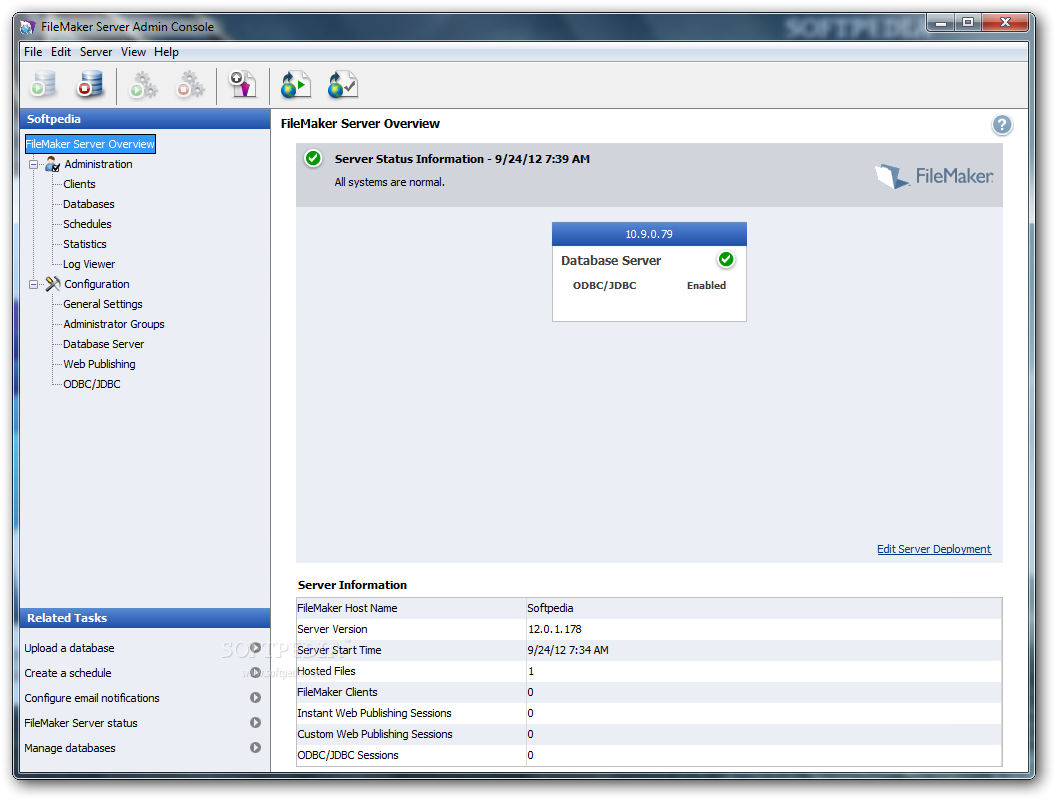This screenshot has width=1056, height=800.
Task: Open the Upload Database assistant toolbar icon
Action: [x=243, y=85]
